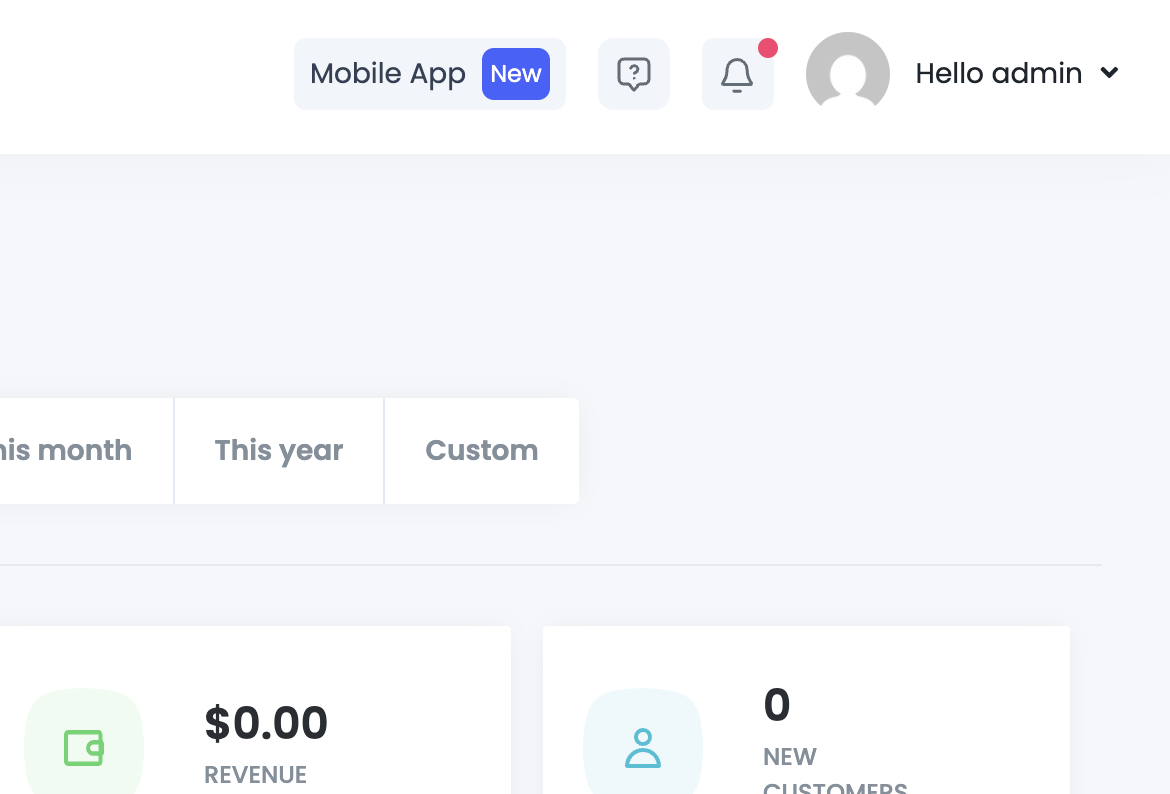Open the Hello admin user menu
The width and height of the screenshot is (1170, 794).
998,74
